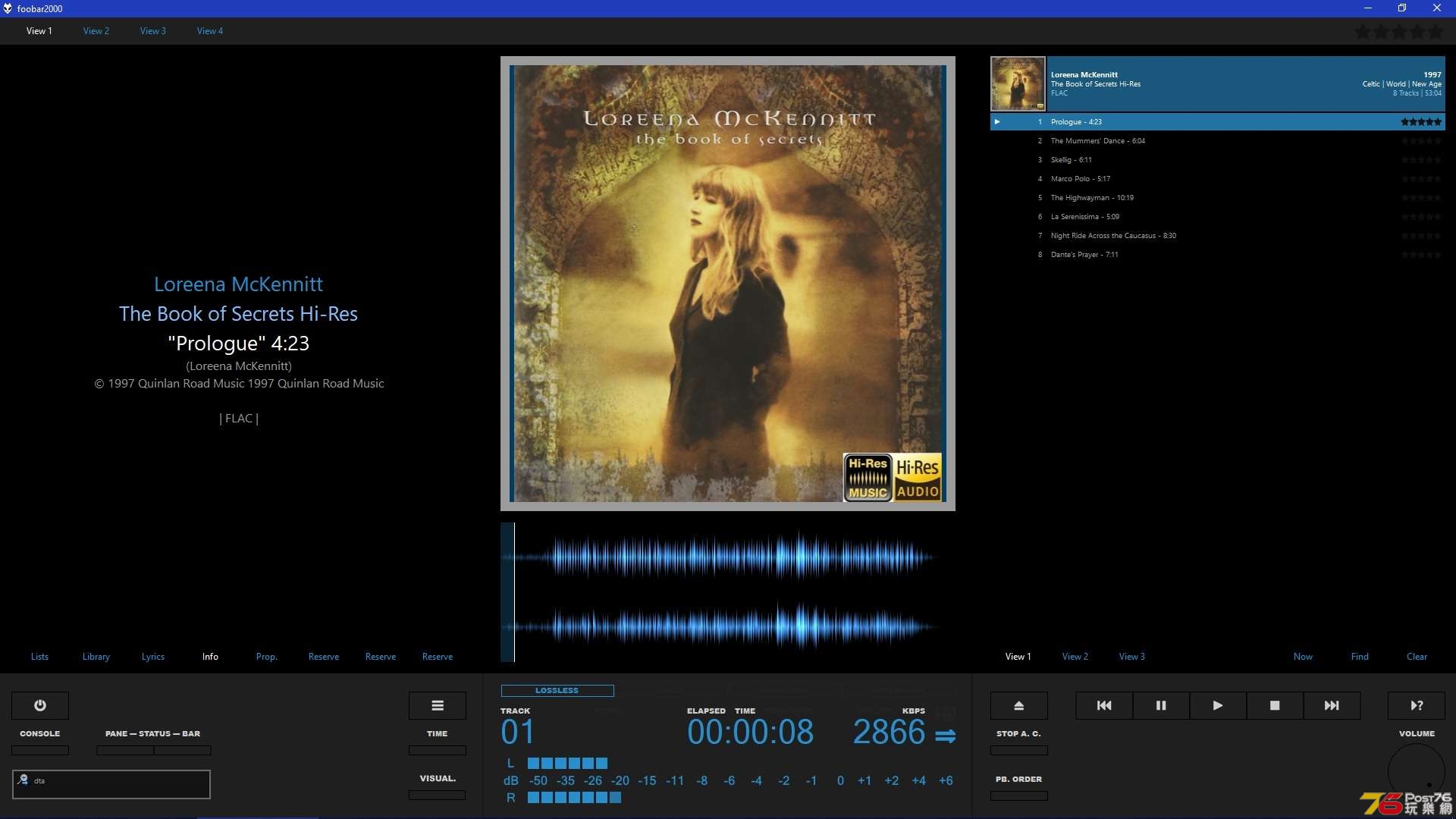Click the search icon in dta field

(23, 780)
